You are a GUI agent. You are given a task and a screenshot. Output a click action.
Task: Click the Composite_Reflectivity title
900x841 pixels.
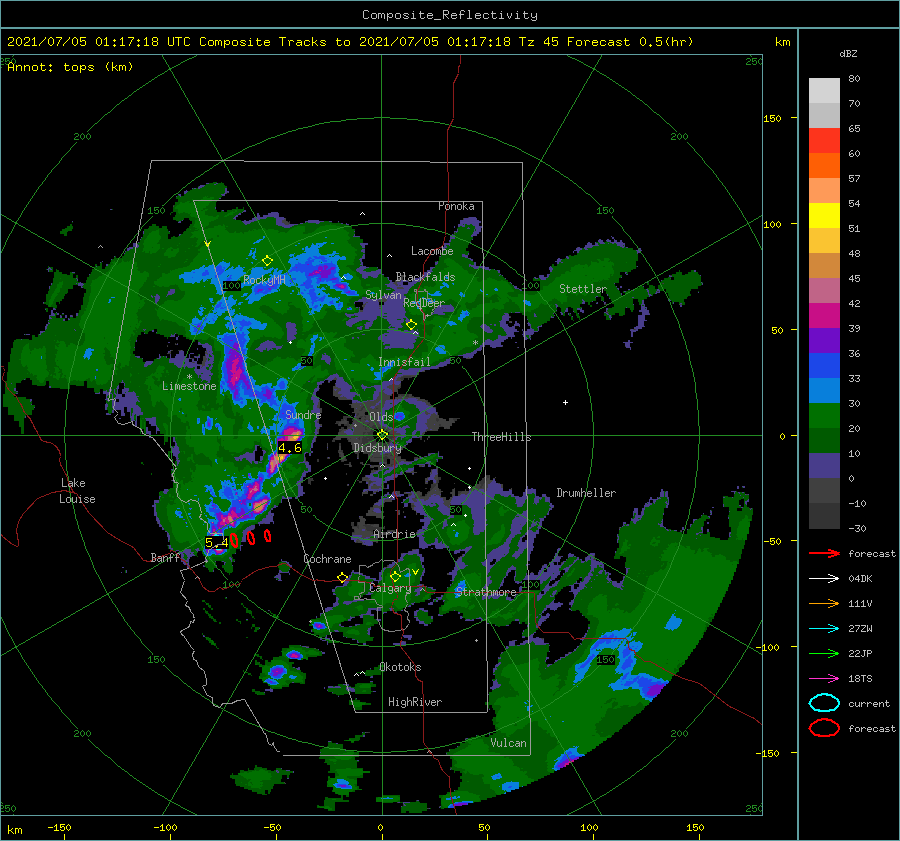pos(450,15)
